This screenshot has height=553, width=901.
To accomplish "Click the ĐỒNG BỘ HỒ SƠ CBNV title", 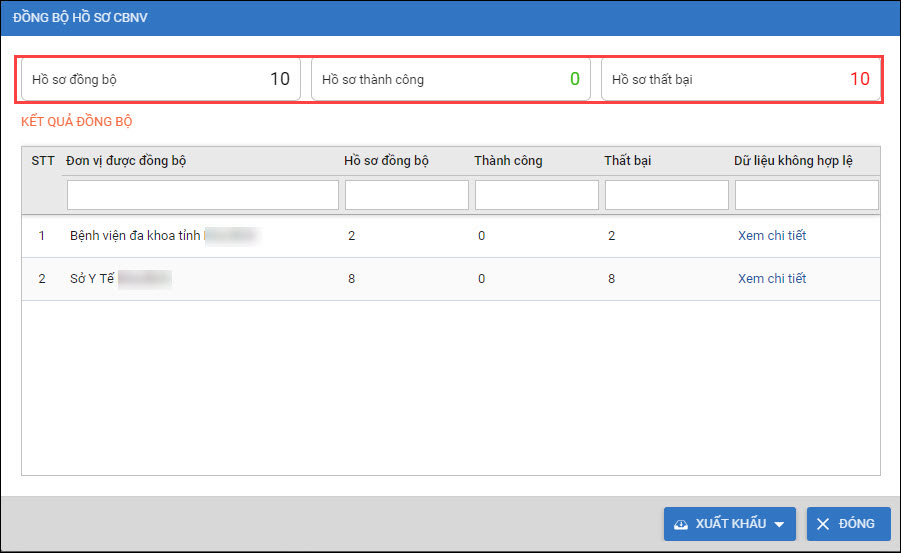I will [80, 17].
